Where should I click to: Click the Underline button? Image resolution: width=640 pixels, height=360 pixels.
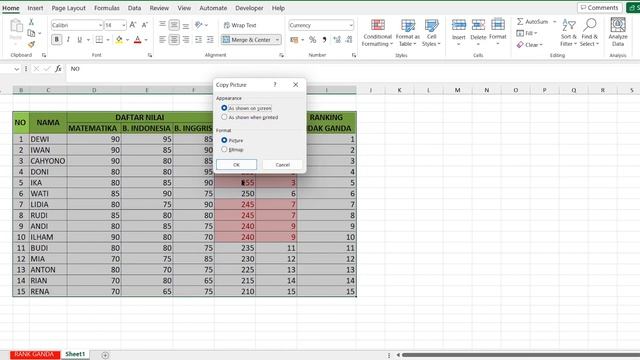(x=80, y=40)
